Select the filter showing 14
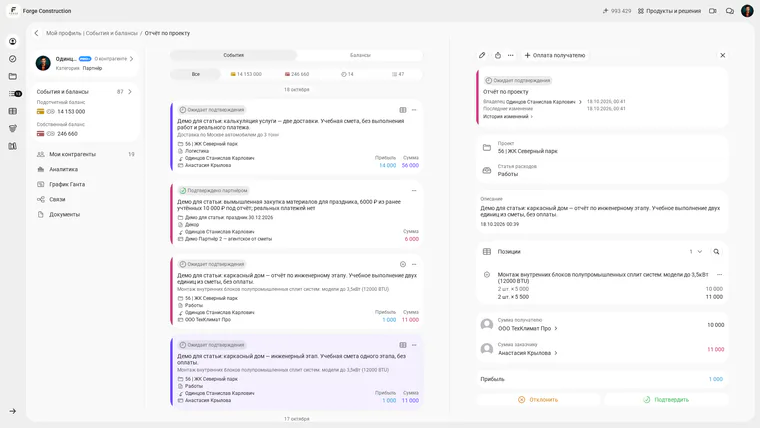Screen dimensions: 760x428 point(347,74)
